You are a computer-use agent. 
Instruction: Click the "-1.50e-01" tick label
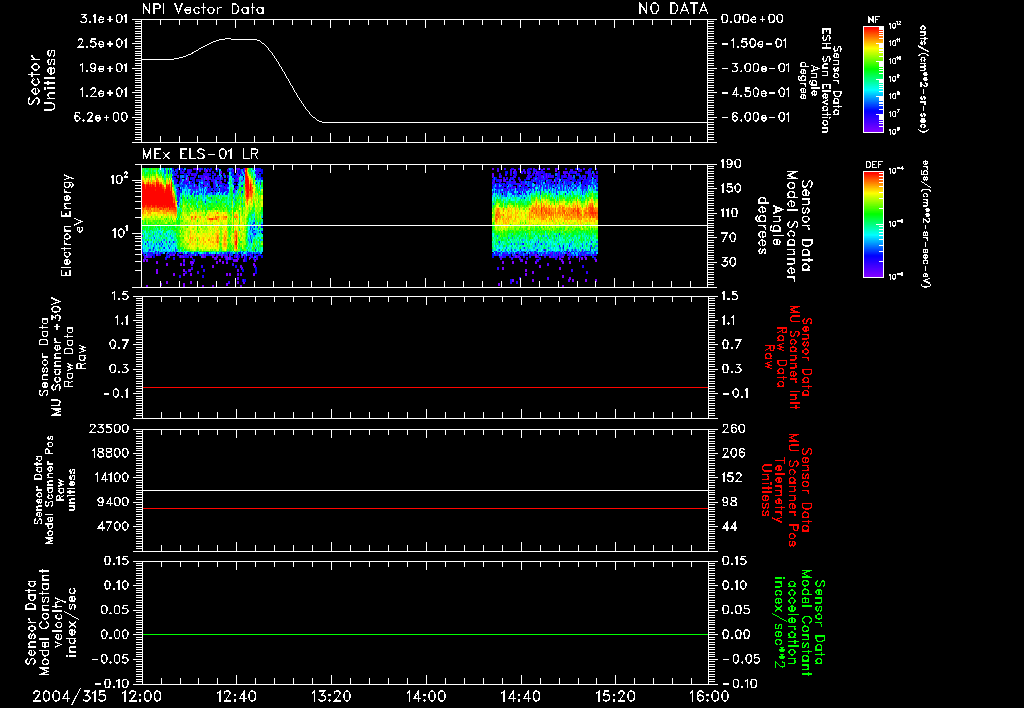(x=755, y=43)
